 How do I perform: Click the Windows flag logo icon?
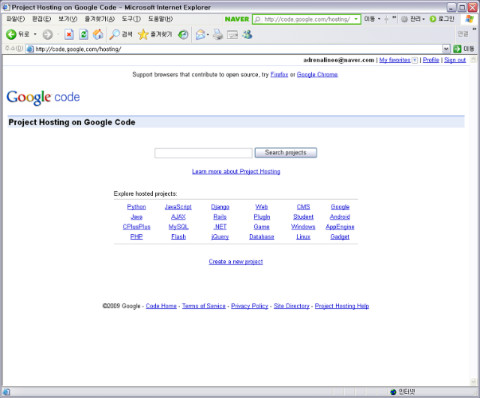pos(470,19)
